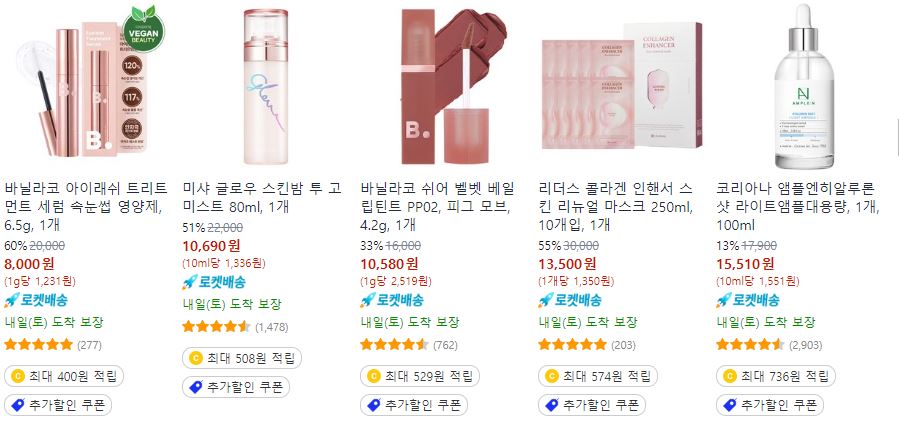Click coupon tag icon under 최대 508원 적립
The height and width of the screenshot is (426, 899).
[x=196, y=388]
